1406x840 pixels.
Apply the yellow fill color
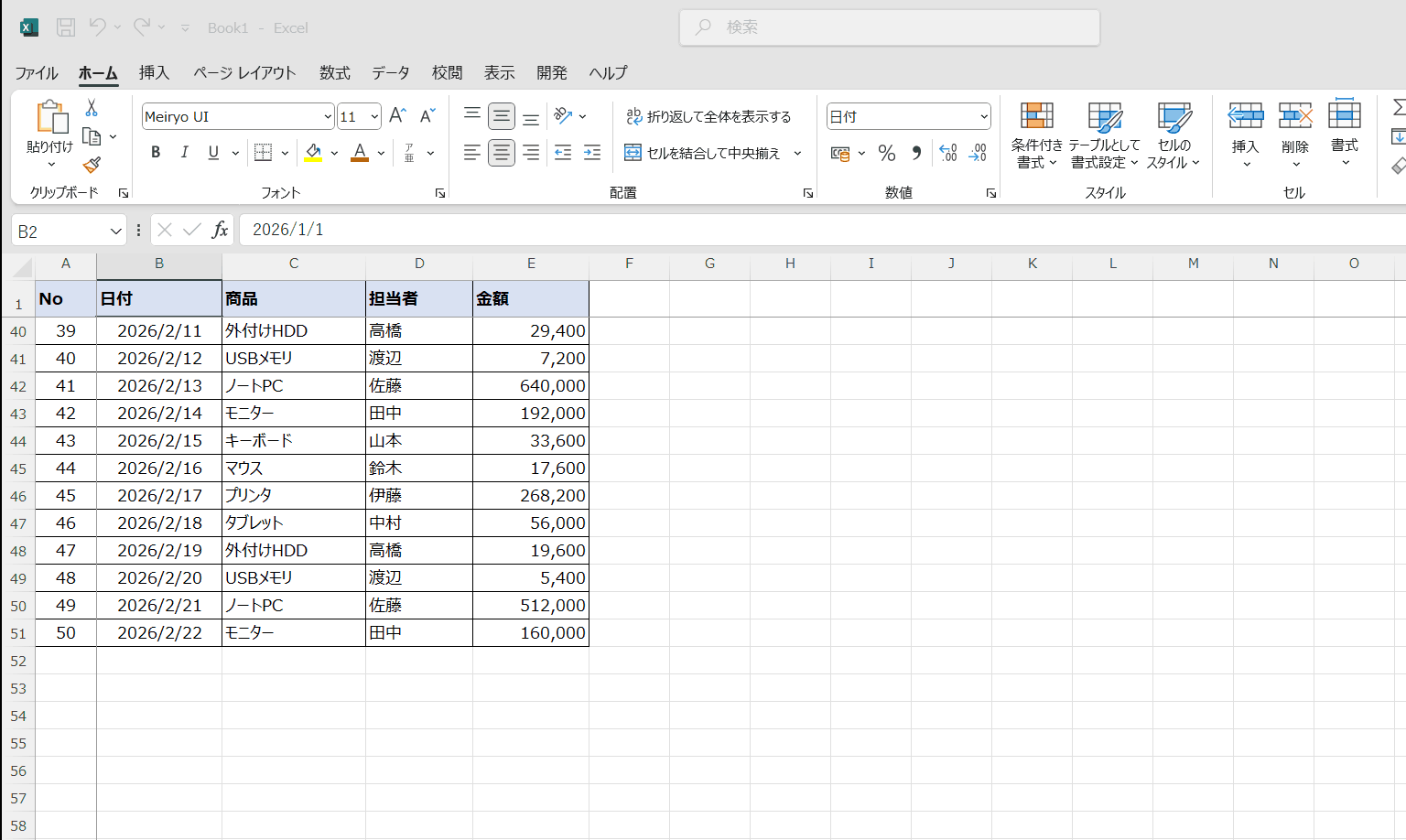point(313,153)
